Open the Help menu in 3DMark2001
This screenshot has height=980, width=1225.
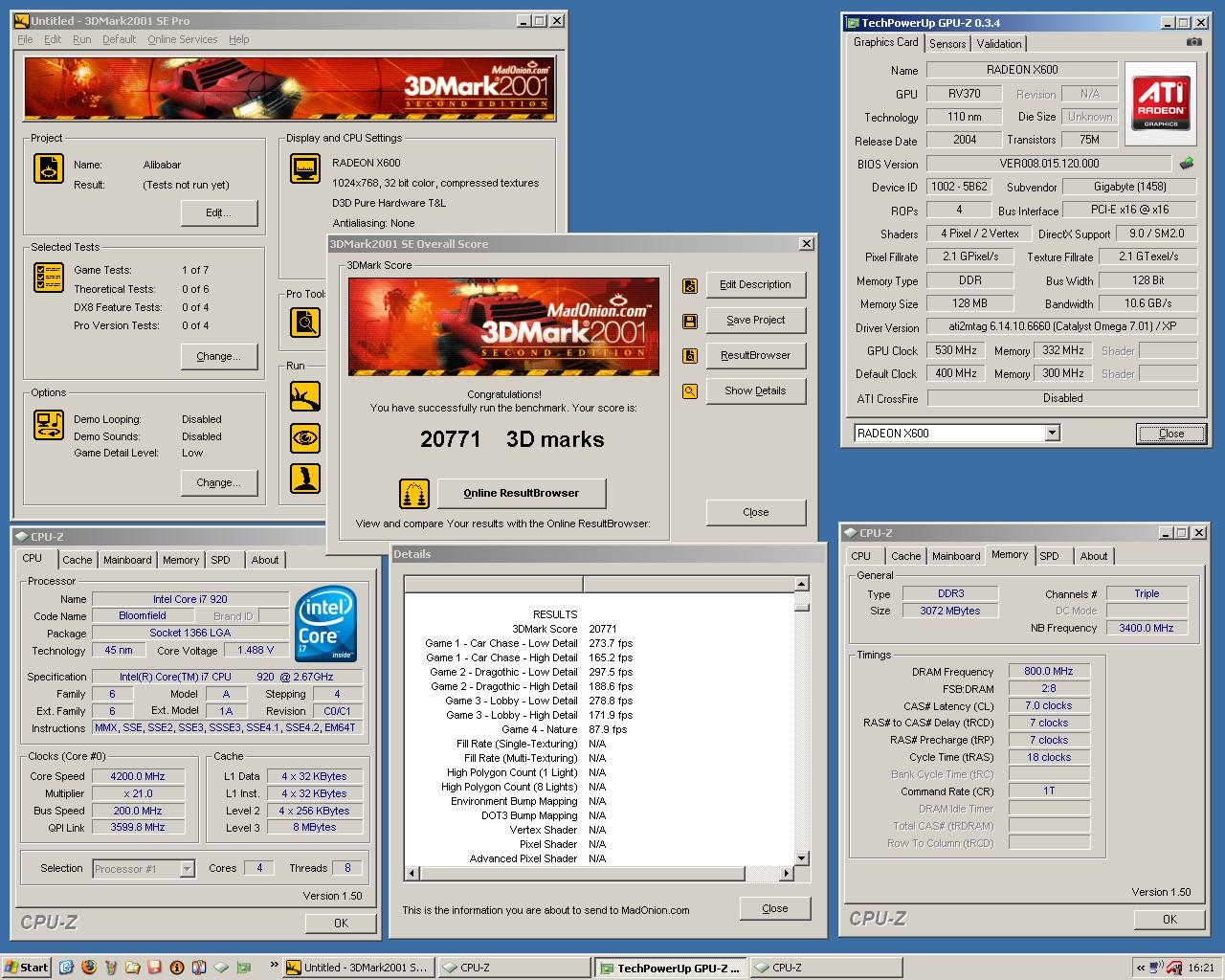[238, 39]
